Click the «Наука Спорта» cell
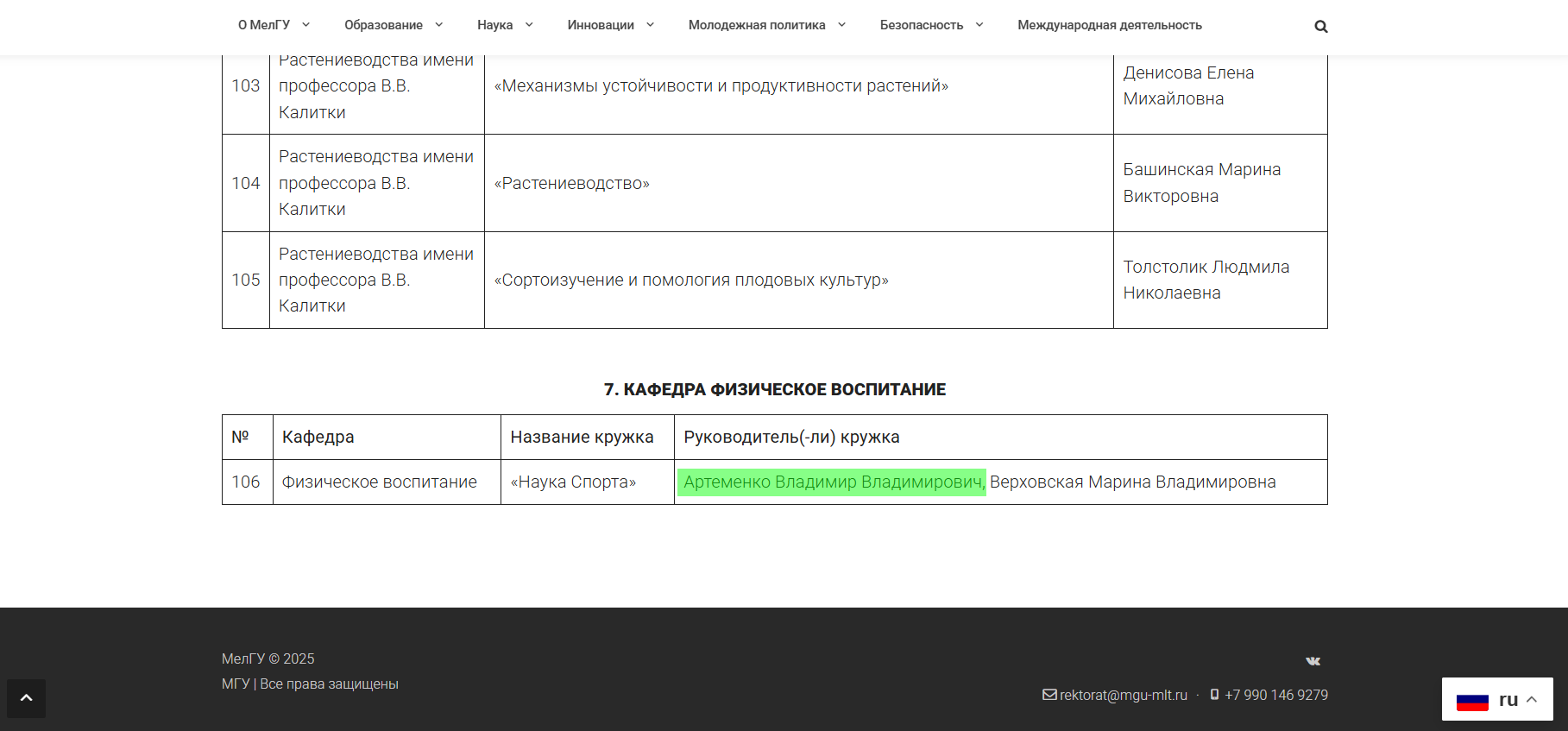 click(588, 482)
